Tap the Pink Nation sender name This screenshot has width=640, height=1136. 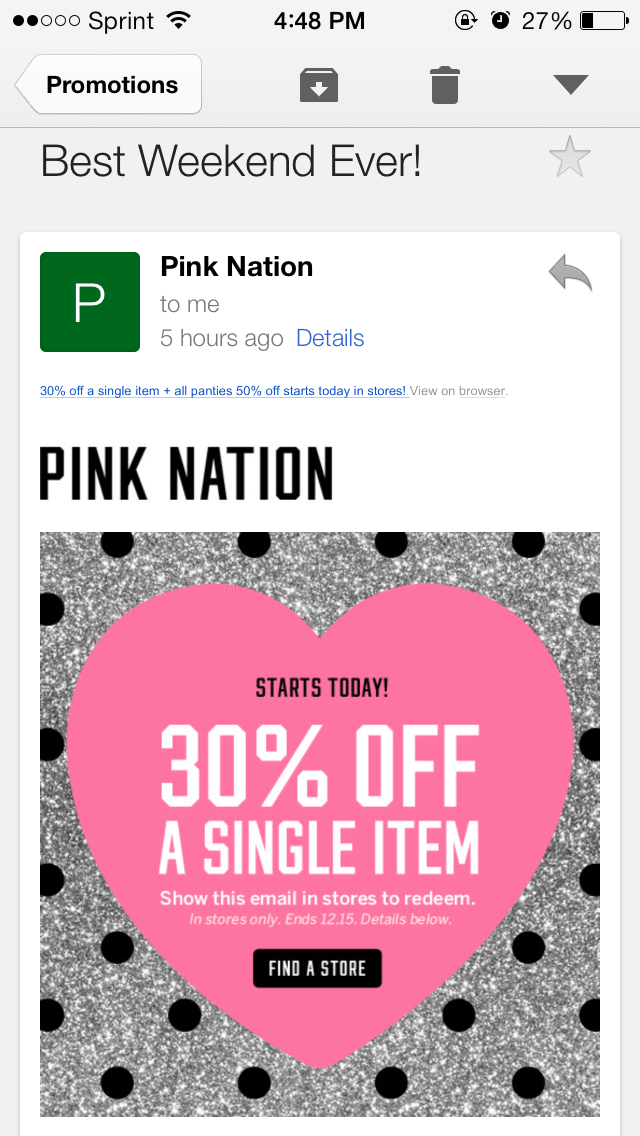point(236,267)
